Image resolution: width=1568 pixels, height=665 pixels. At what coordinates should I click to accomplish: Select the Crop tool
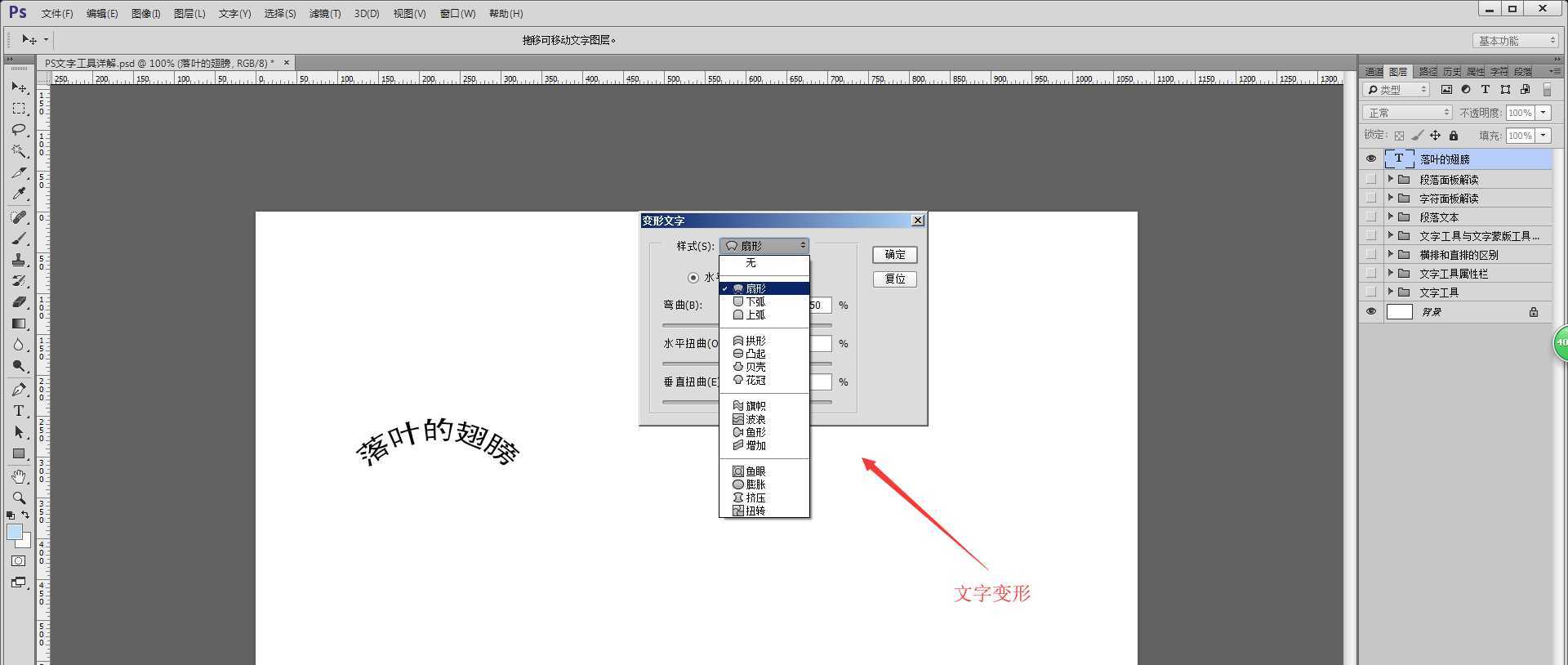[19, 172]
